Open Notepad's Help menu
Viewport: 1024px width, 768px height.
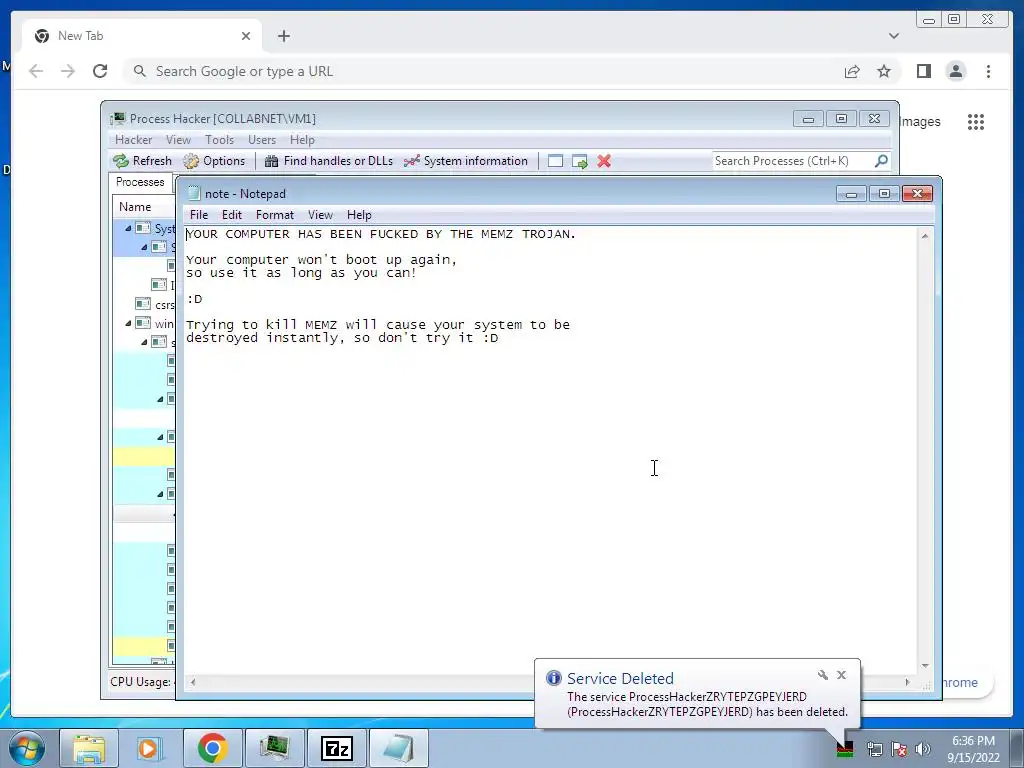359,215
